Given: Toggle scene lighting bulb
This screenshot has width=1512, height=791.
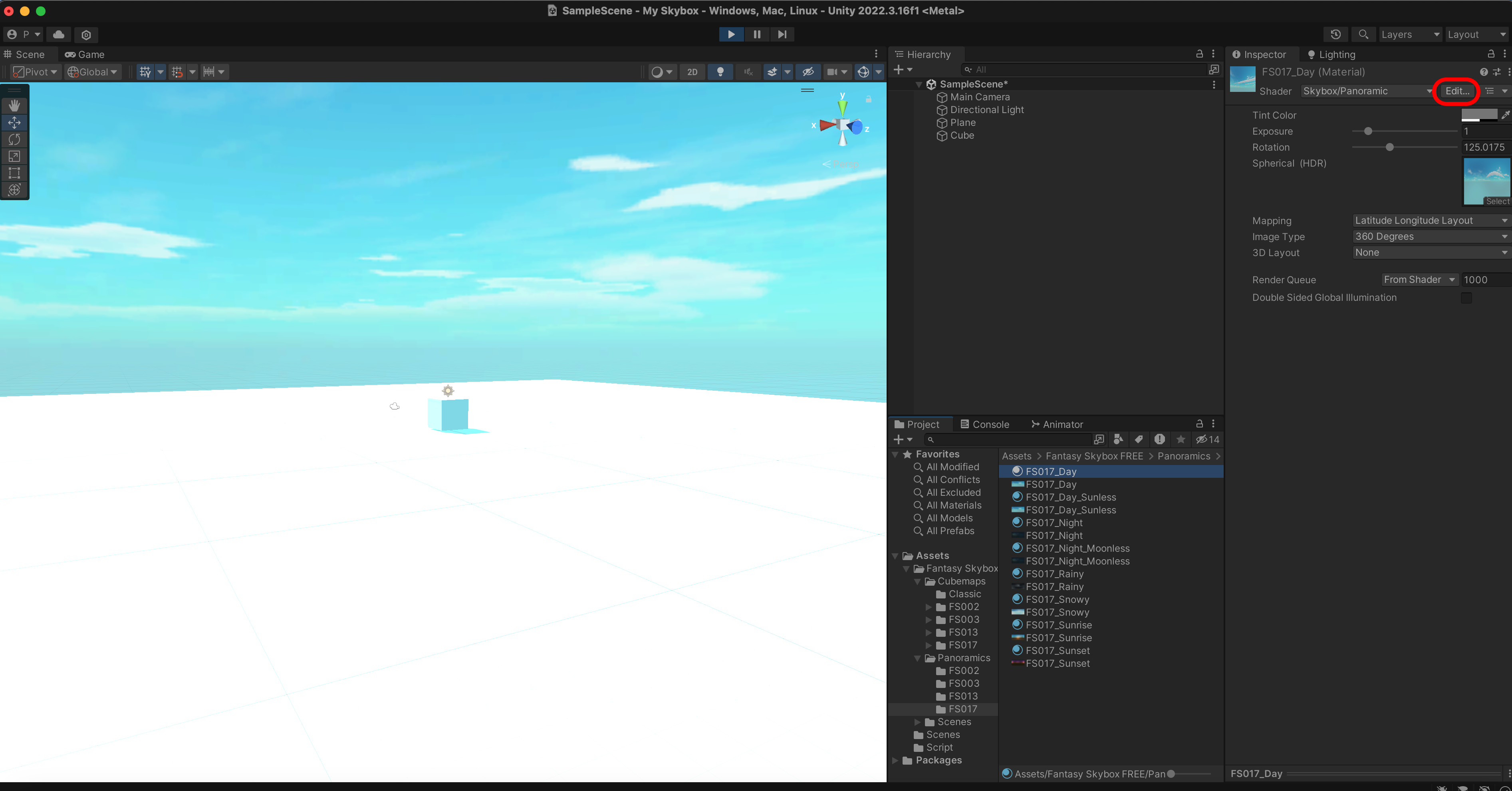Looking at the screenshot, I should pyautogui.click(x=720, y=72).
